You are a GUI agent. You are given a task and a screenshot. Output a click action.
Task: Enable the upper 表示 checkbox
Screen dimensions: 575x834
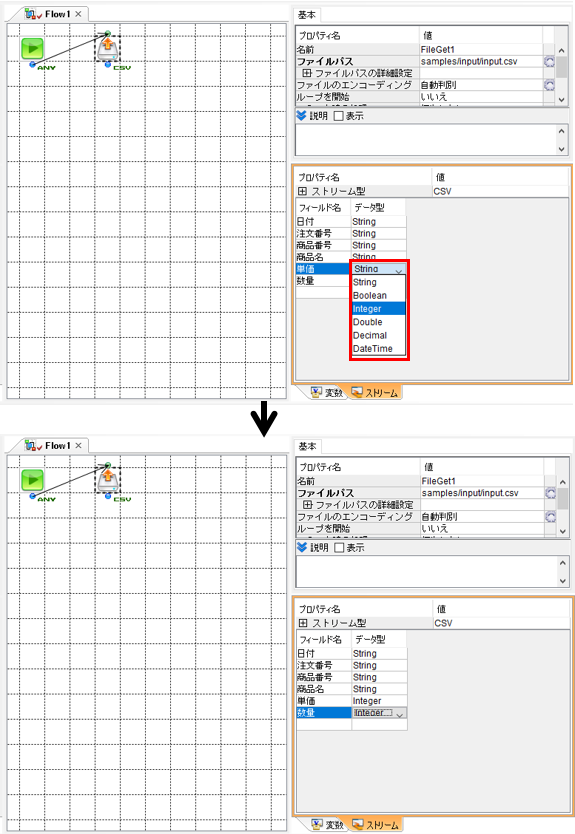[x=338, y=116]
